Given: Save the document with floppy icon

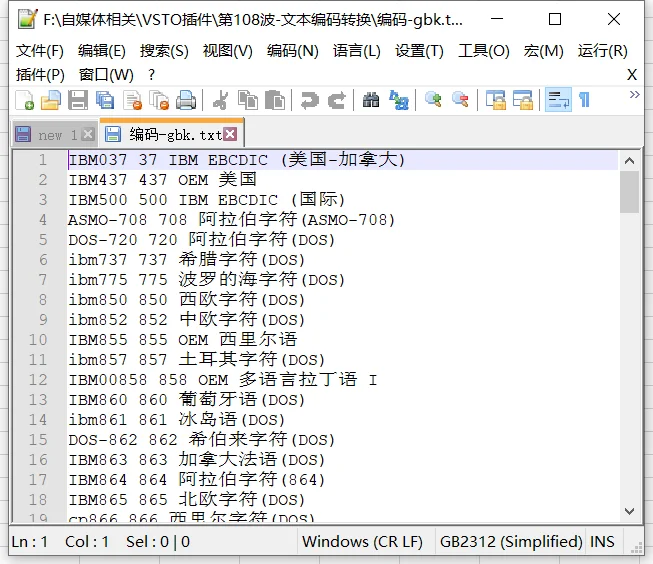Looking at the screenshot, I should tap(78, 100).
